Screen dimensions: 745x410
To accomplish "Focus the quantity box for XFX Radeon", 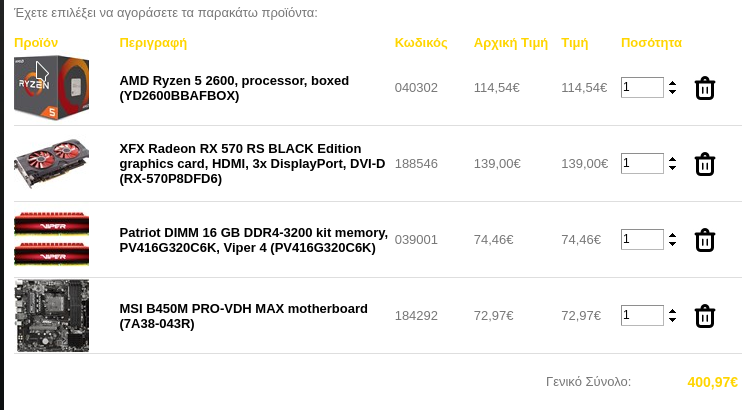I will 642,163.
